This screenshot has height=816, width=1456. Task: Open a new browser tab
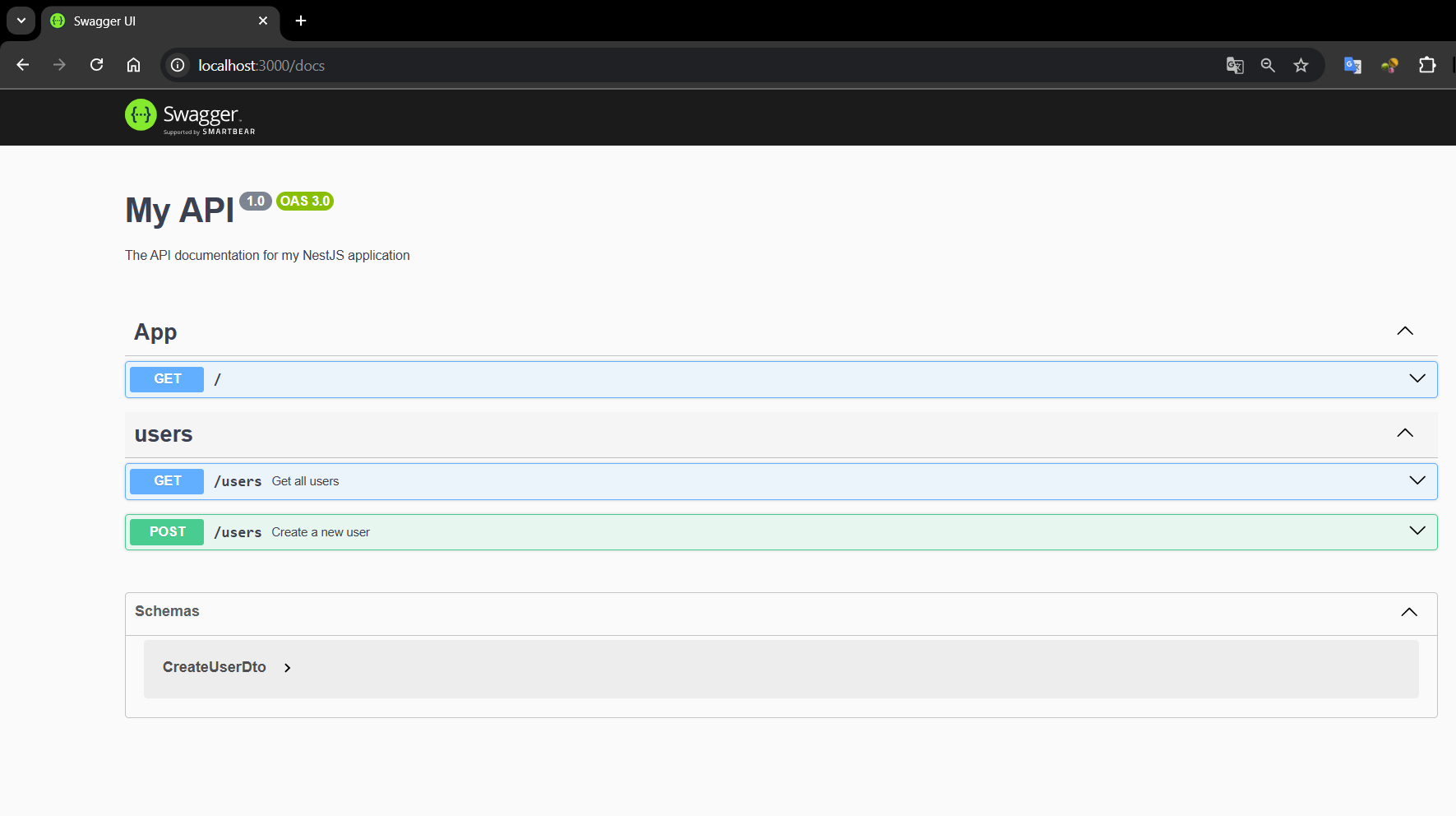[x=300, y=21]
